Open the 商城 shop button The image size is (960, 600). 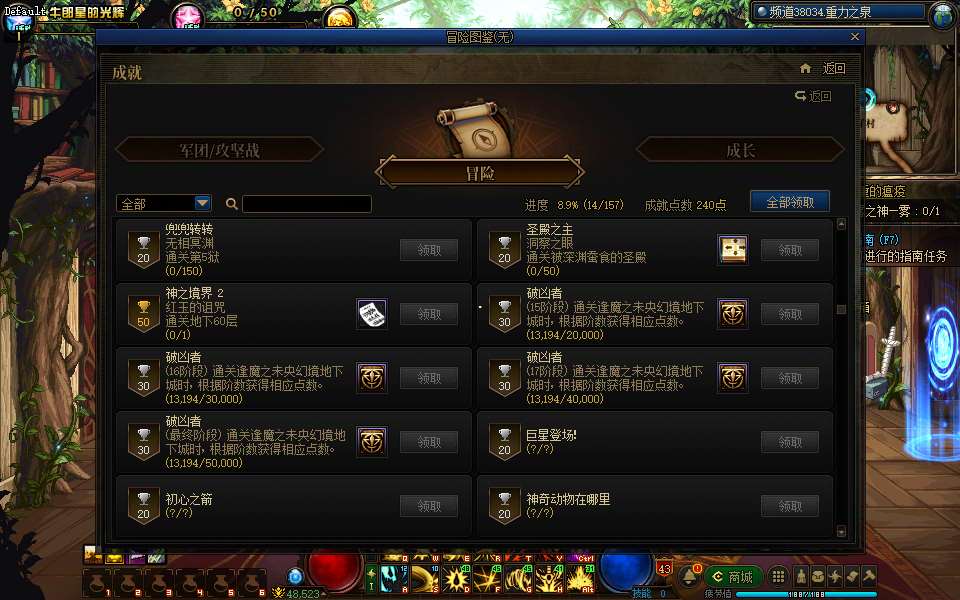coord(733,577)
